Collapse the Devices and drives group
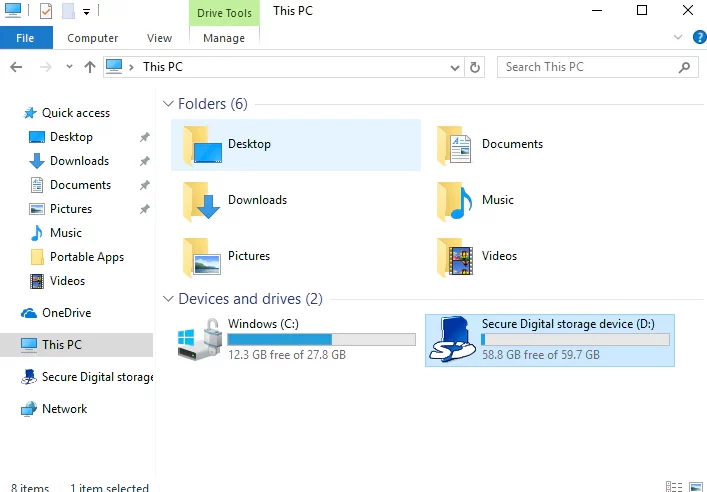Viewport: 707px width, 492px height. point(168,299)
